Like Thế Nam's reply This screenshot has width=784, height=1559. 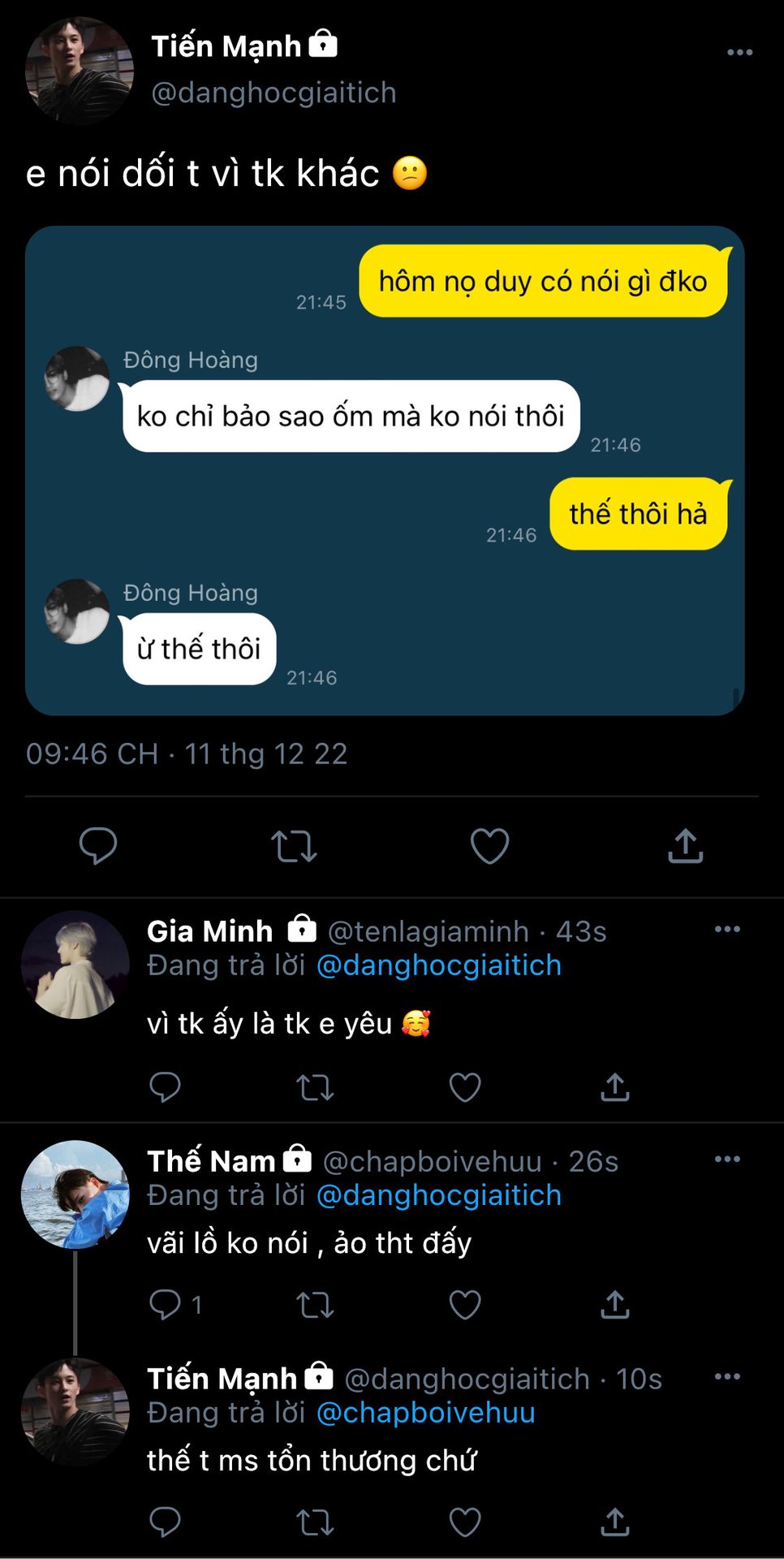click(465, 1305)
